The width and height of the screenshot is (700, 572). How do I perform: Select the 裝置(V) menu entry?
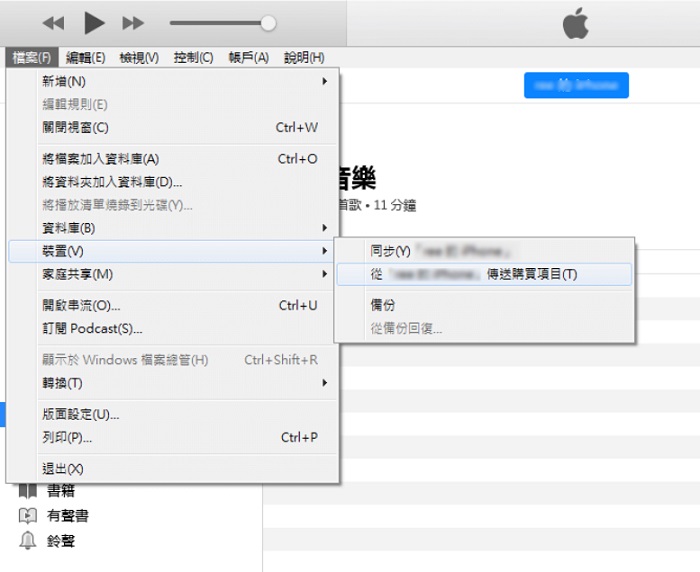[171, 251]
